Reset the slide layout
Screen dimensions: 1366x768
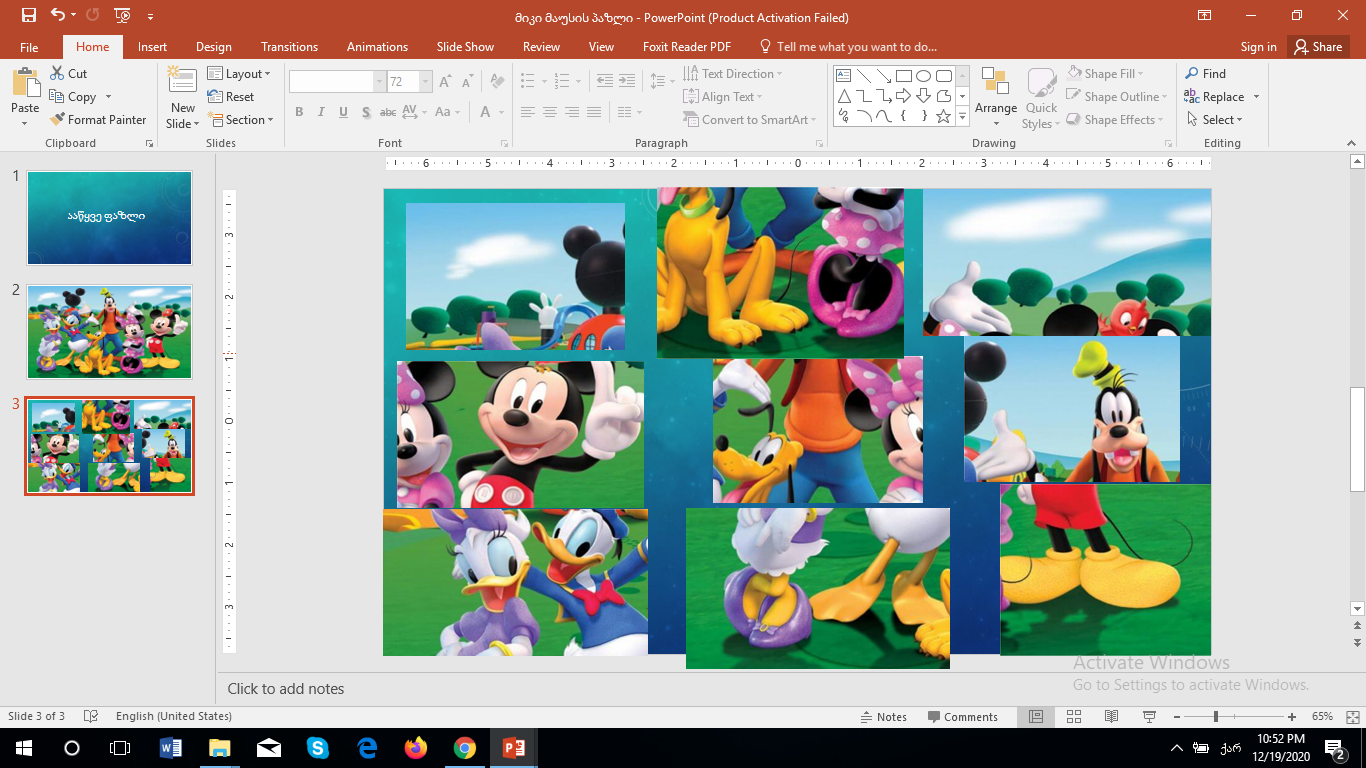click(231, 97)
